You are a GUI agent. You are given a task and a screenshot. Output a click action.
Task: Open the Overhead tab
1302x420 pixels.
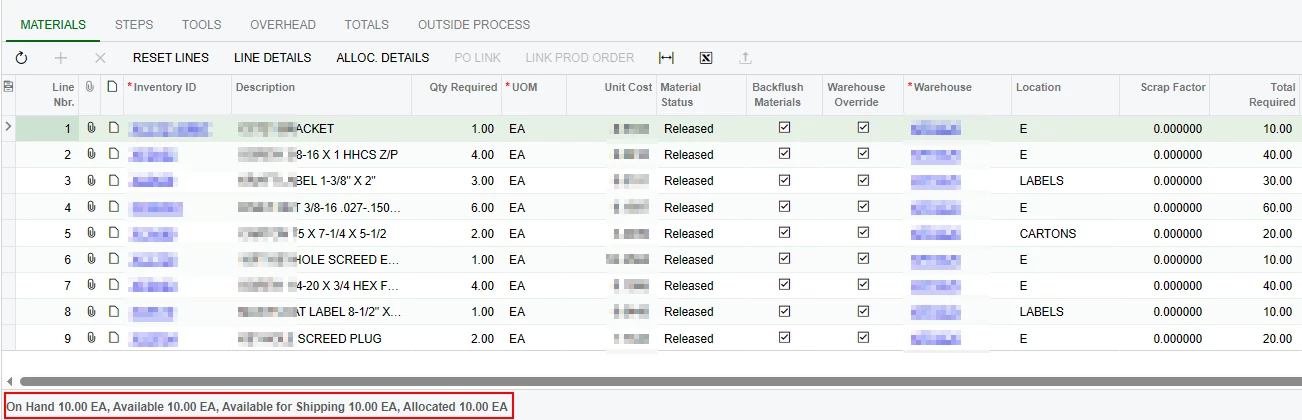pos(283,24)
